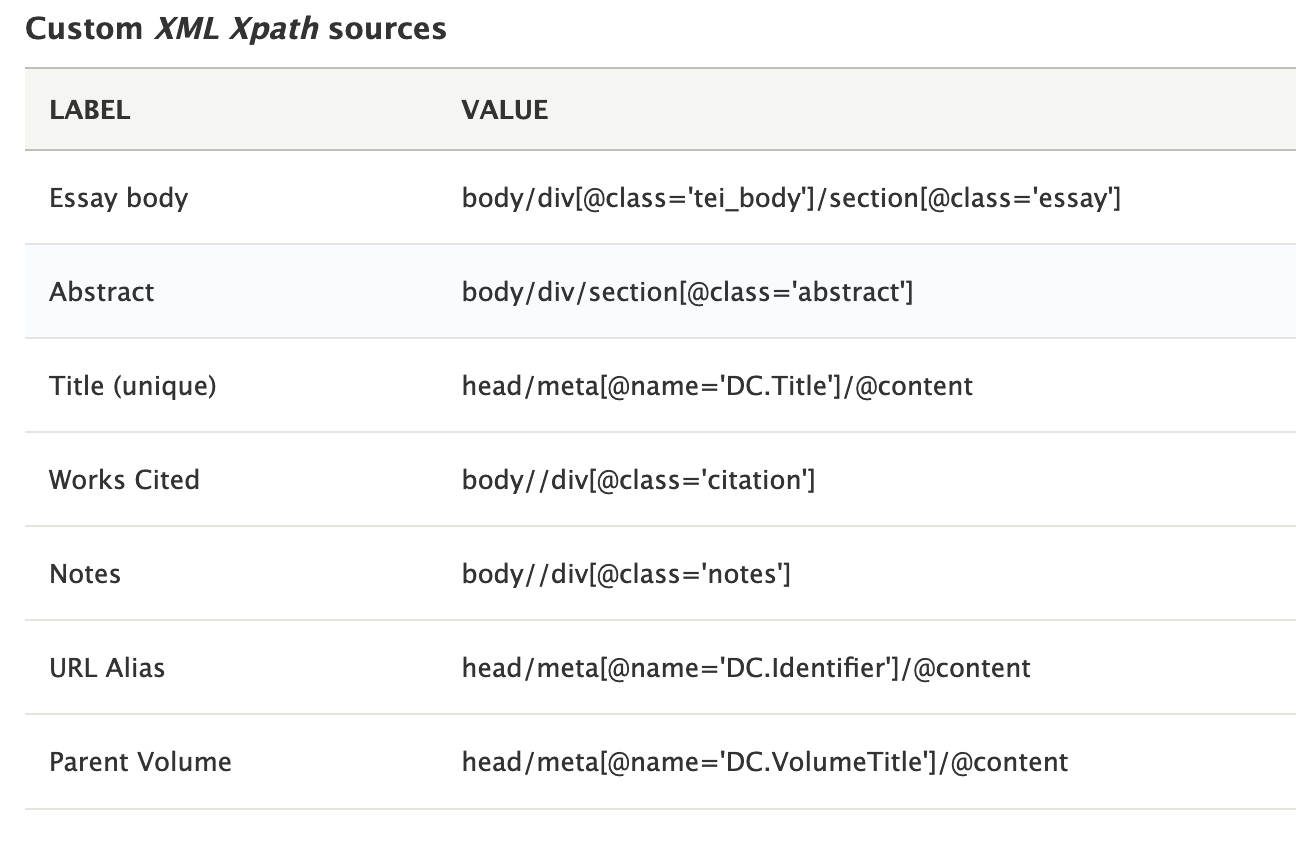Click the citation div xpath value

click(638, 481)
